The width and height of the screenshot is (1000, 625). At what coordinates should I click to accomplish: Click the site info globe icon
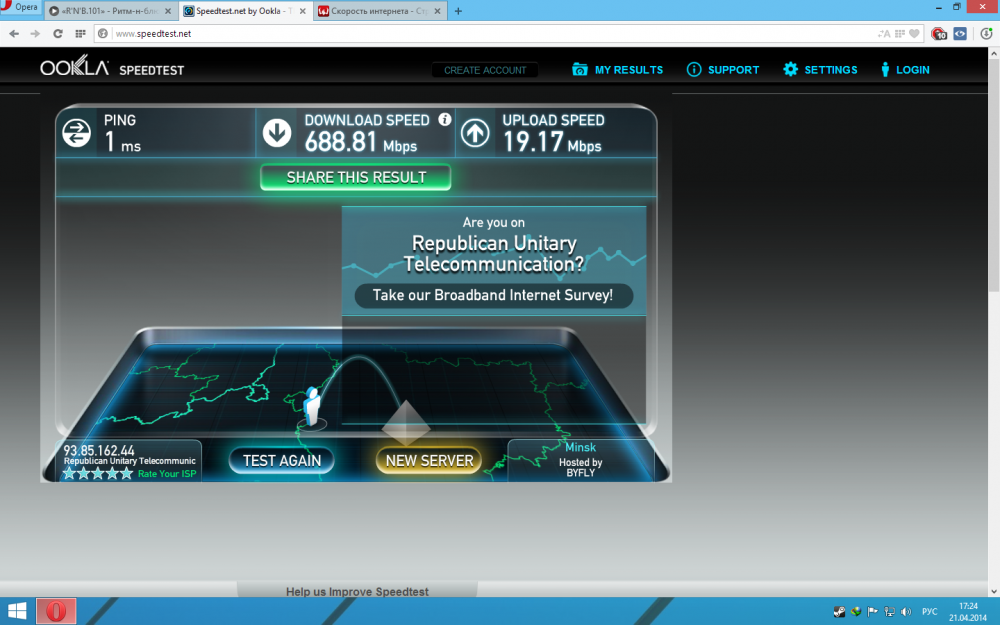click(x=103, y=34)
